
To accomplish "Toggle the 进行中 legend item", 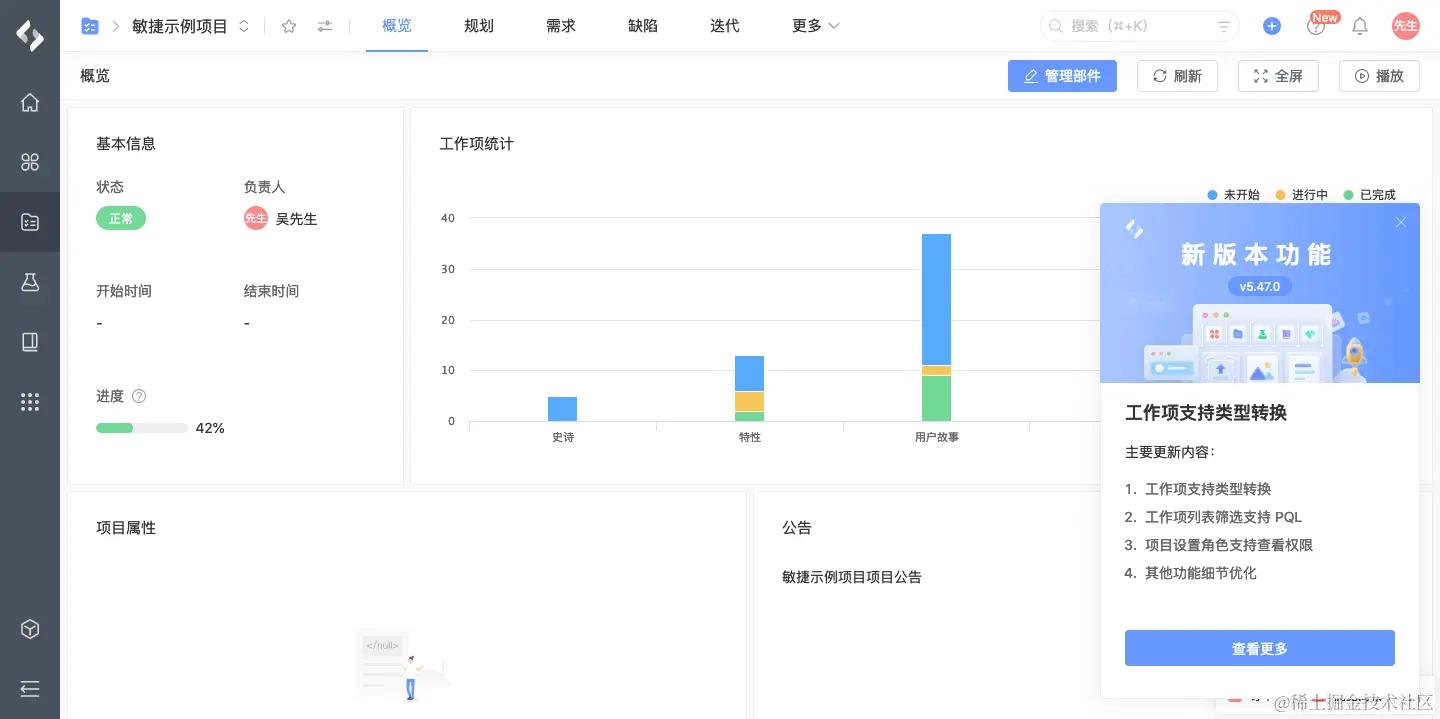I will click(1302, 195).
